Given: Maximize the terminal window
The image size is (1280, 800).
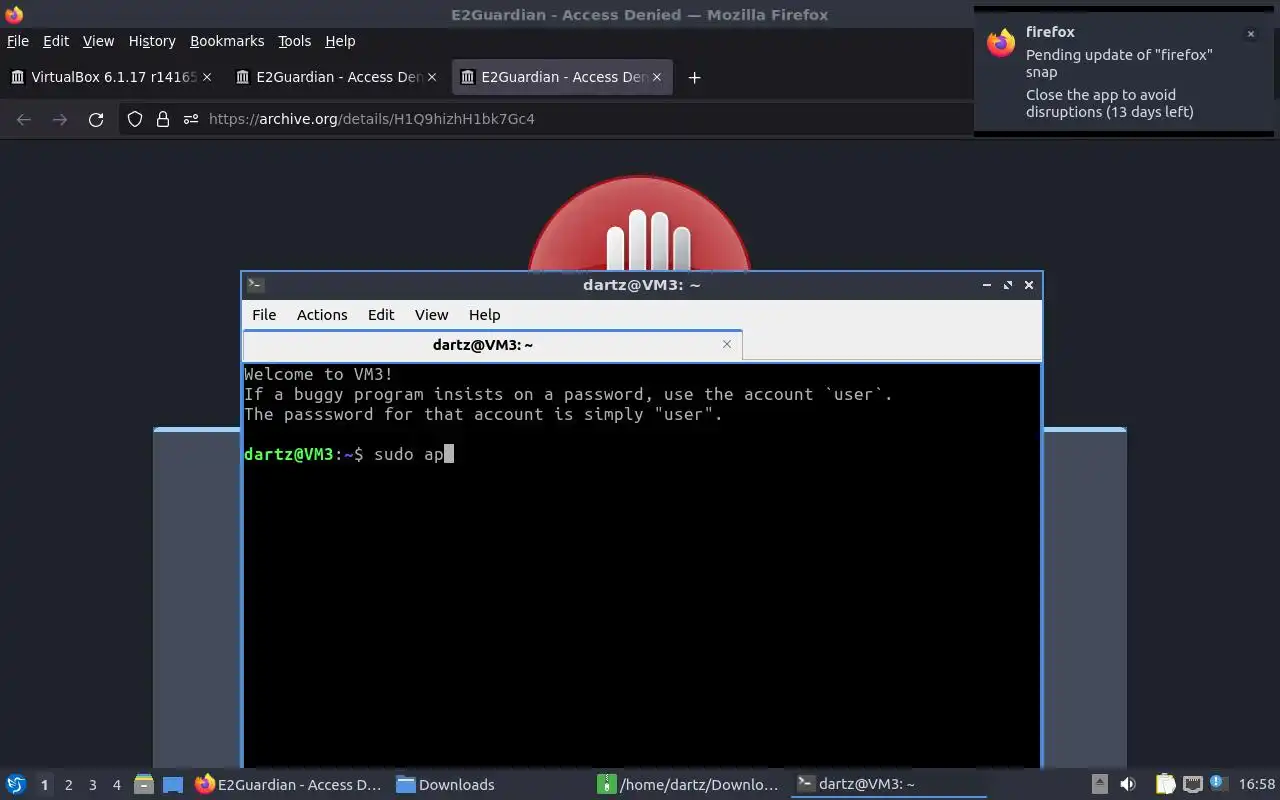Looking at the screenshot, I should click(x=1008, y=285).
